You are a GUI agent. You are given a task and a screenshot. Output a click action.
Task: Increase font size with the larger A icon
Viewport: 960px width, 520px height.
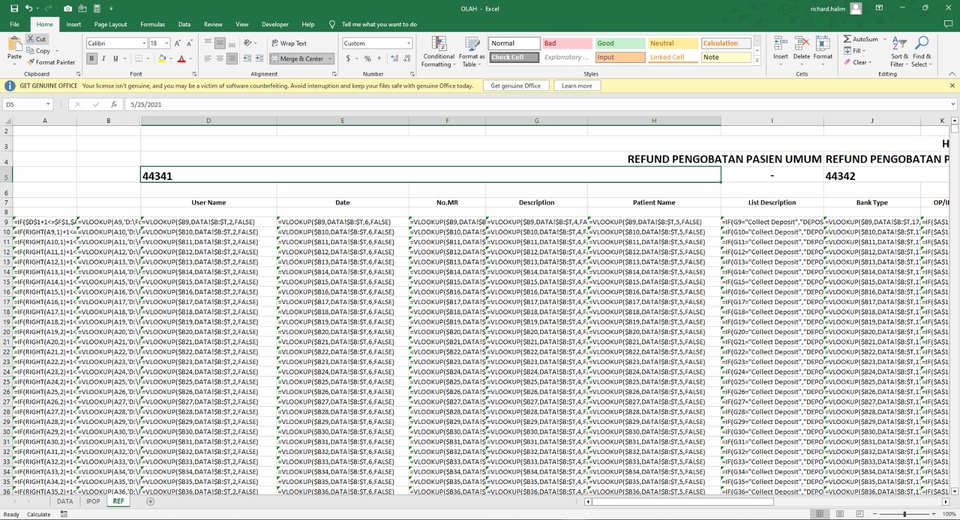[178, 43]
